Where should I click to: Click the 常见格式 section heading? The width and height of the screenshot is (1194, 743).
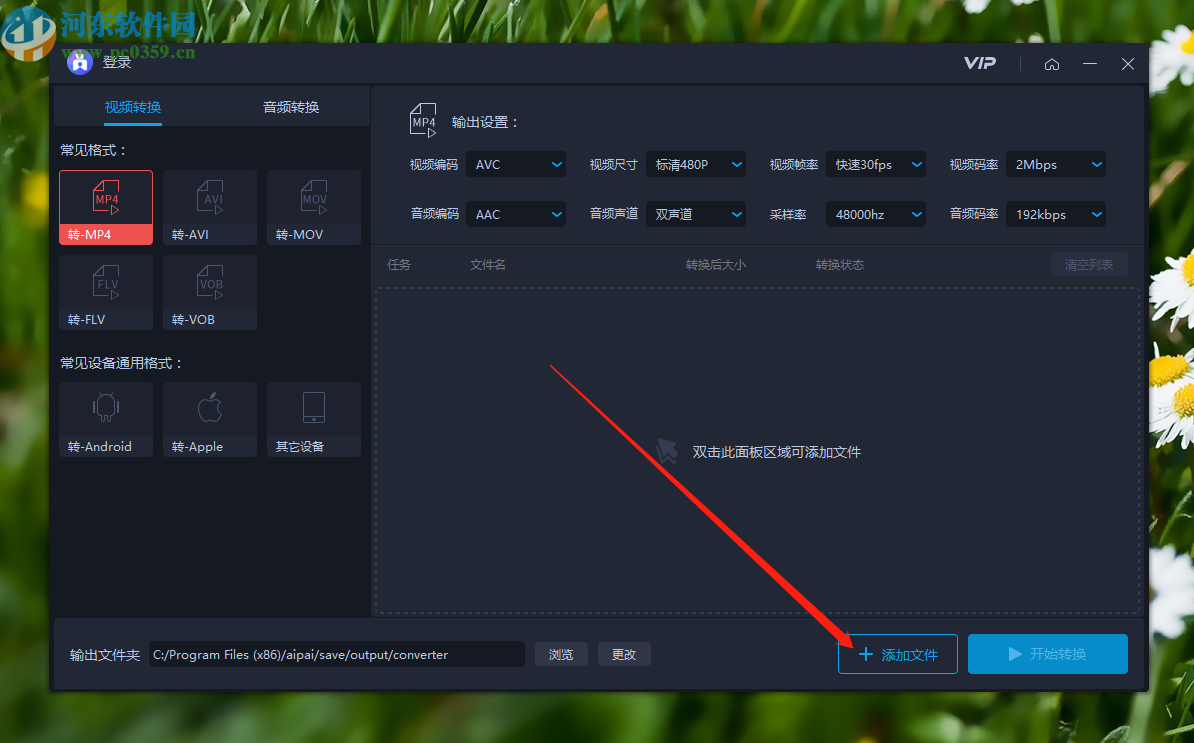point(93,150)
